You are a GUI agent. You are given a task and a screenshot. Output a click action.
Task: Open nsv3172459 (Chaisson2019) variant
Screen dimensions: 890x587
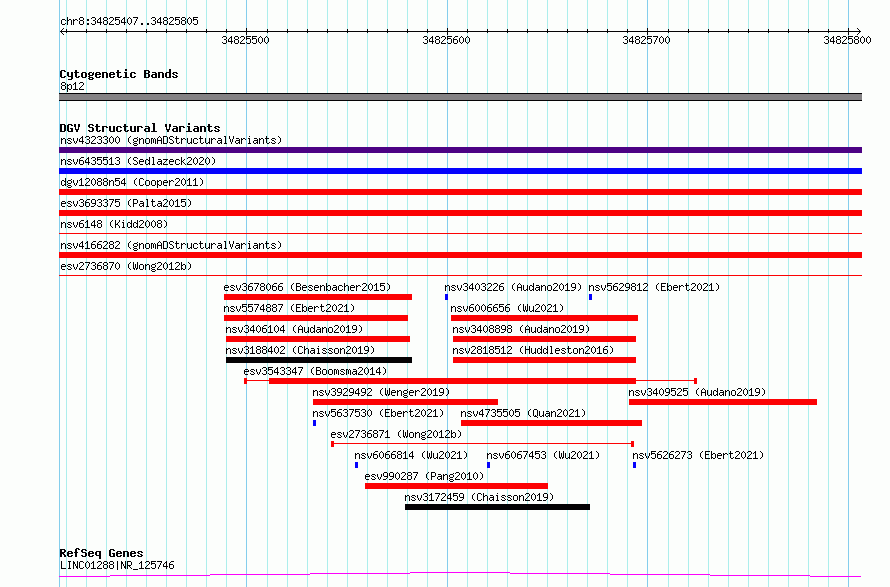coord(479,497)
